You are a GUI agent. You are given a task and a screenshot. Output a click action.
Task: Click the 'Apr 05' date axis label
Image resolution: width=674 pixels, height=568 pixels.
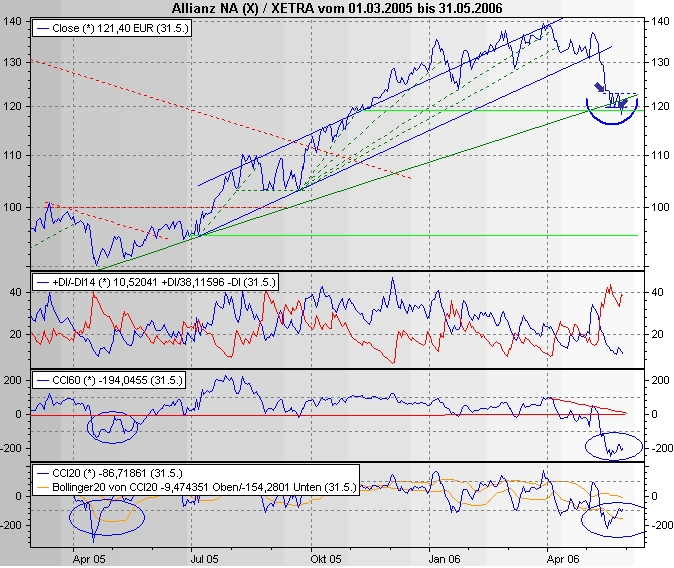point(89,559)
